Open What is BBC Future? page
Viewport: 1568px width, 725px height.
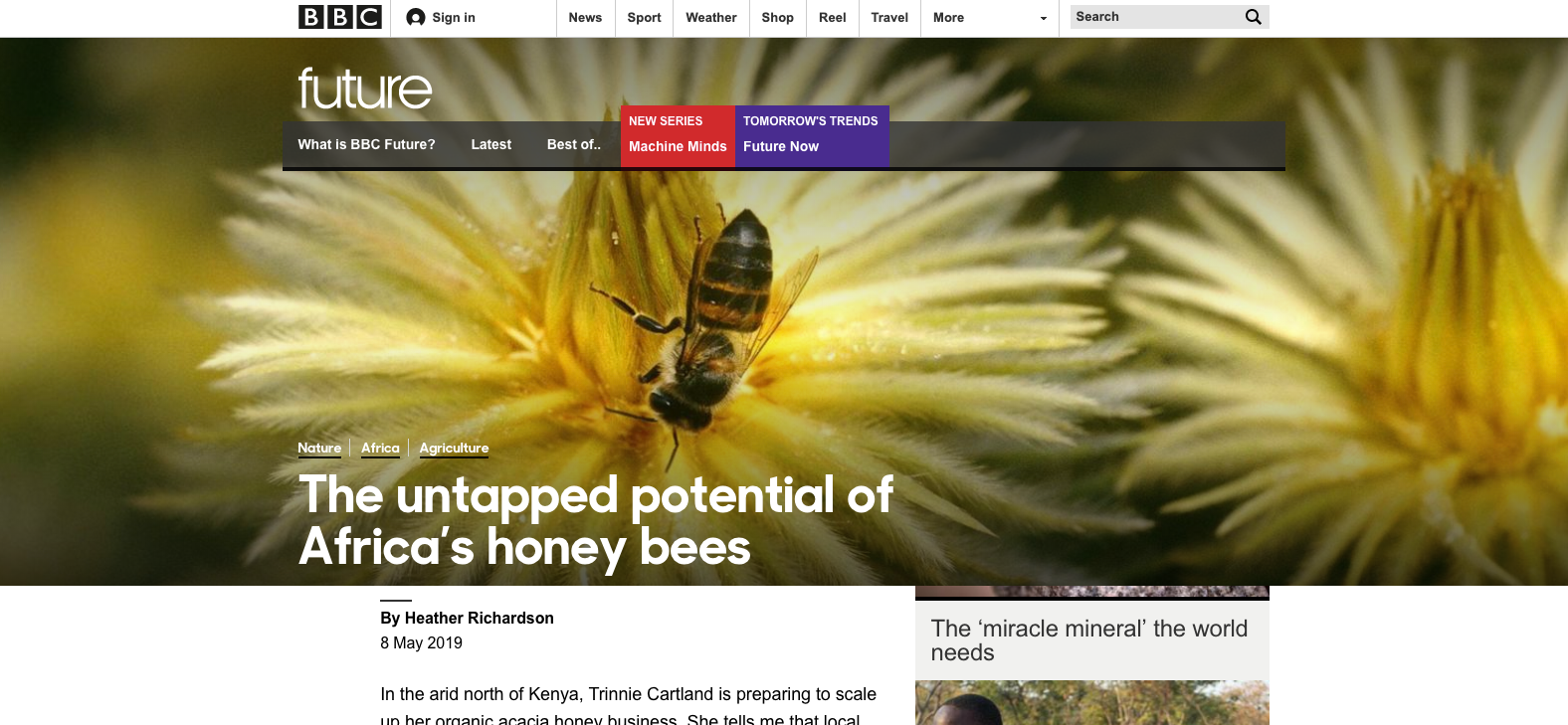coord(366,144)
